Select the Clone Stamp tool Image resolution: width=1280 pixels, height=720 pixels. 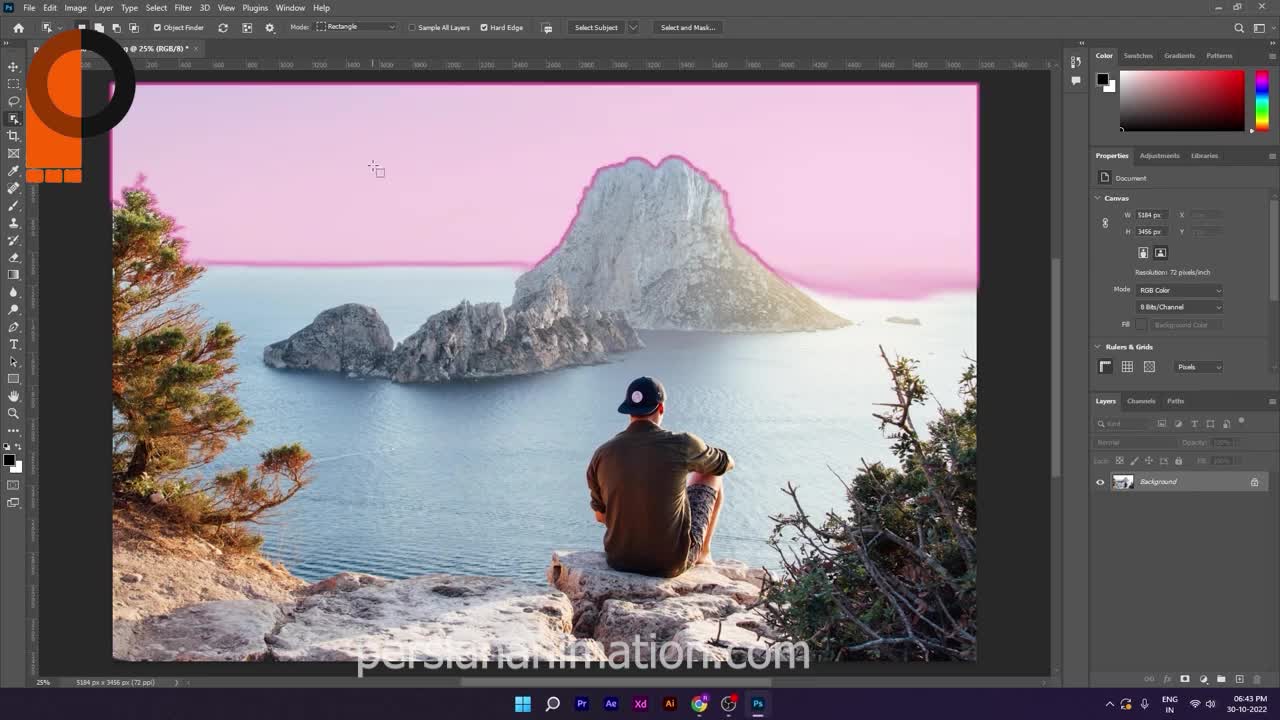(13, 223)
